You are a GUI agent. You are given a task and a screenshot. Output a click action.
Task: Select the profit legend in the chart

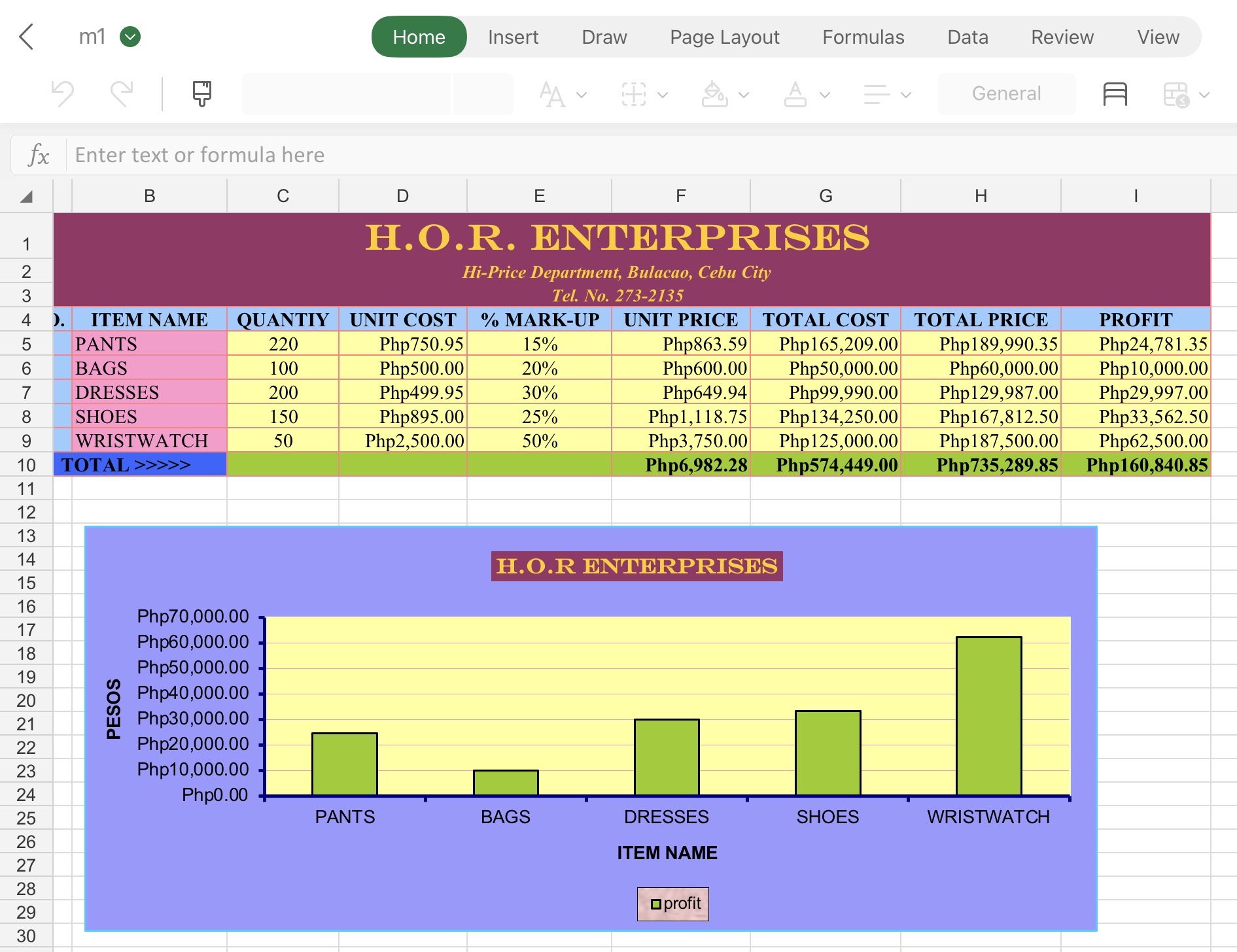[673, 904]
